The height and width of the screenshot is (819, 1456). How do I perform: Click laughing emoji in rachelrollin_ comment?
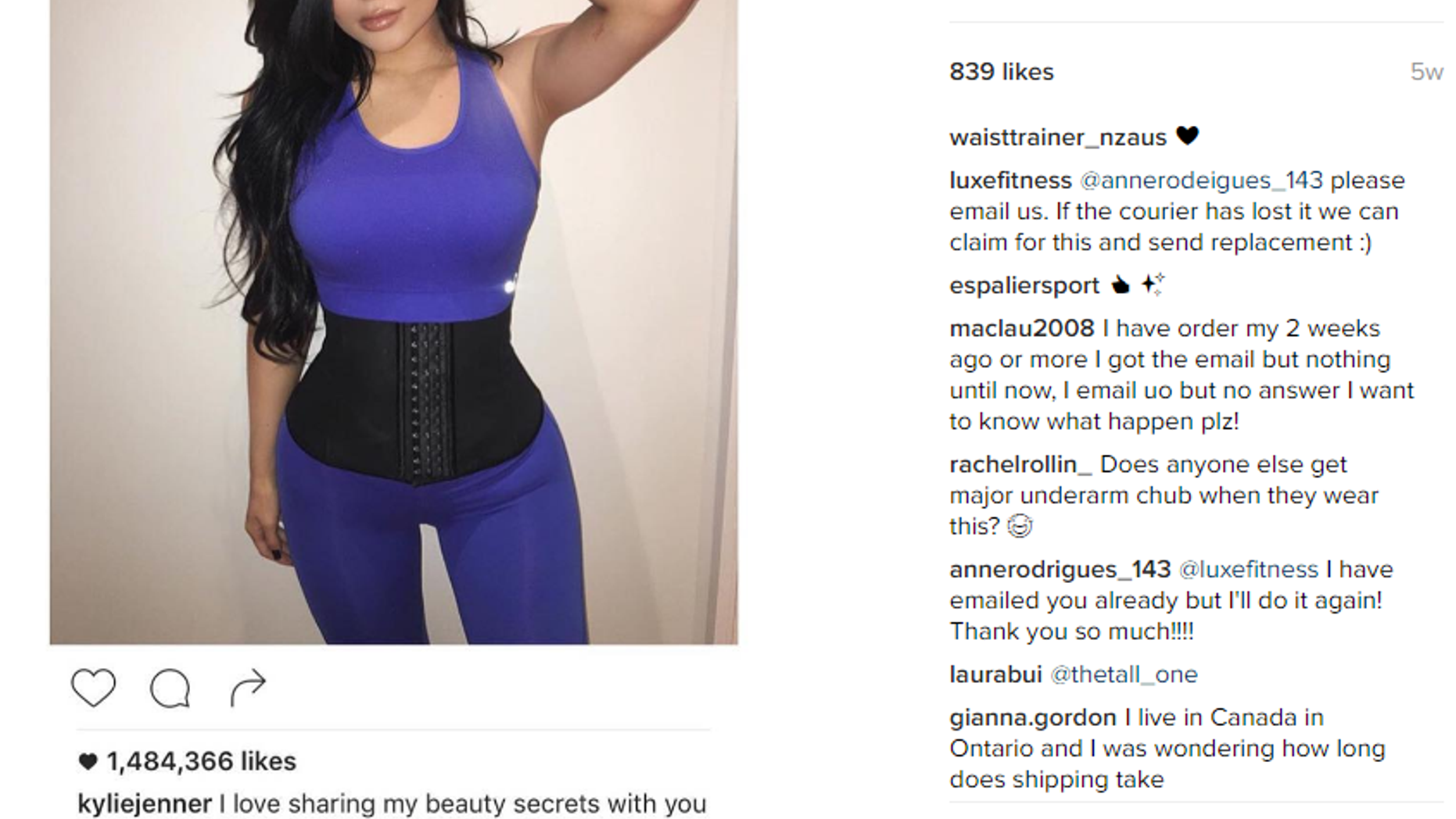(x=1019, y=526)
